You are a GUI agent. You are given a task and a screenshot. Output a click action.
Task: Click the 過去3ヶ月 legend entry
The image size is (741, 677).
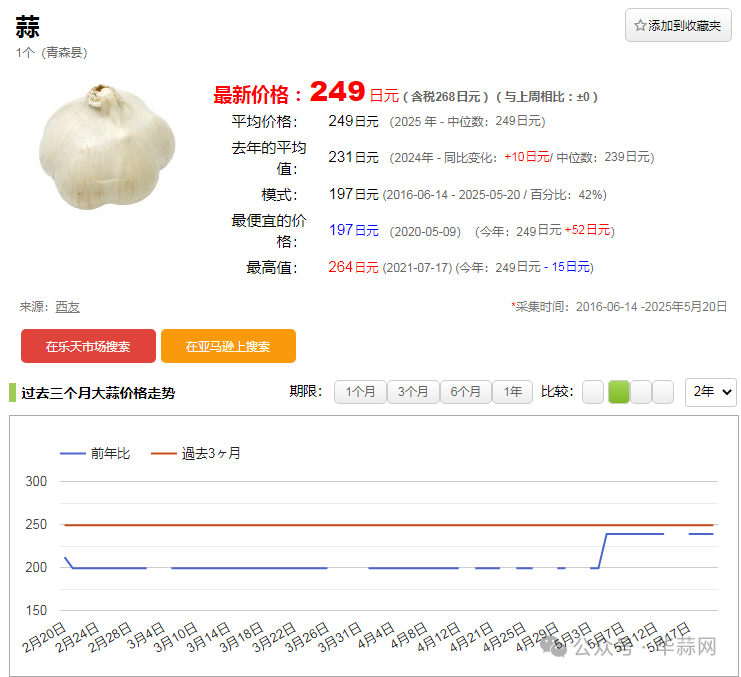tap(196, 454)
